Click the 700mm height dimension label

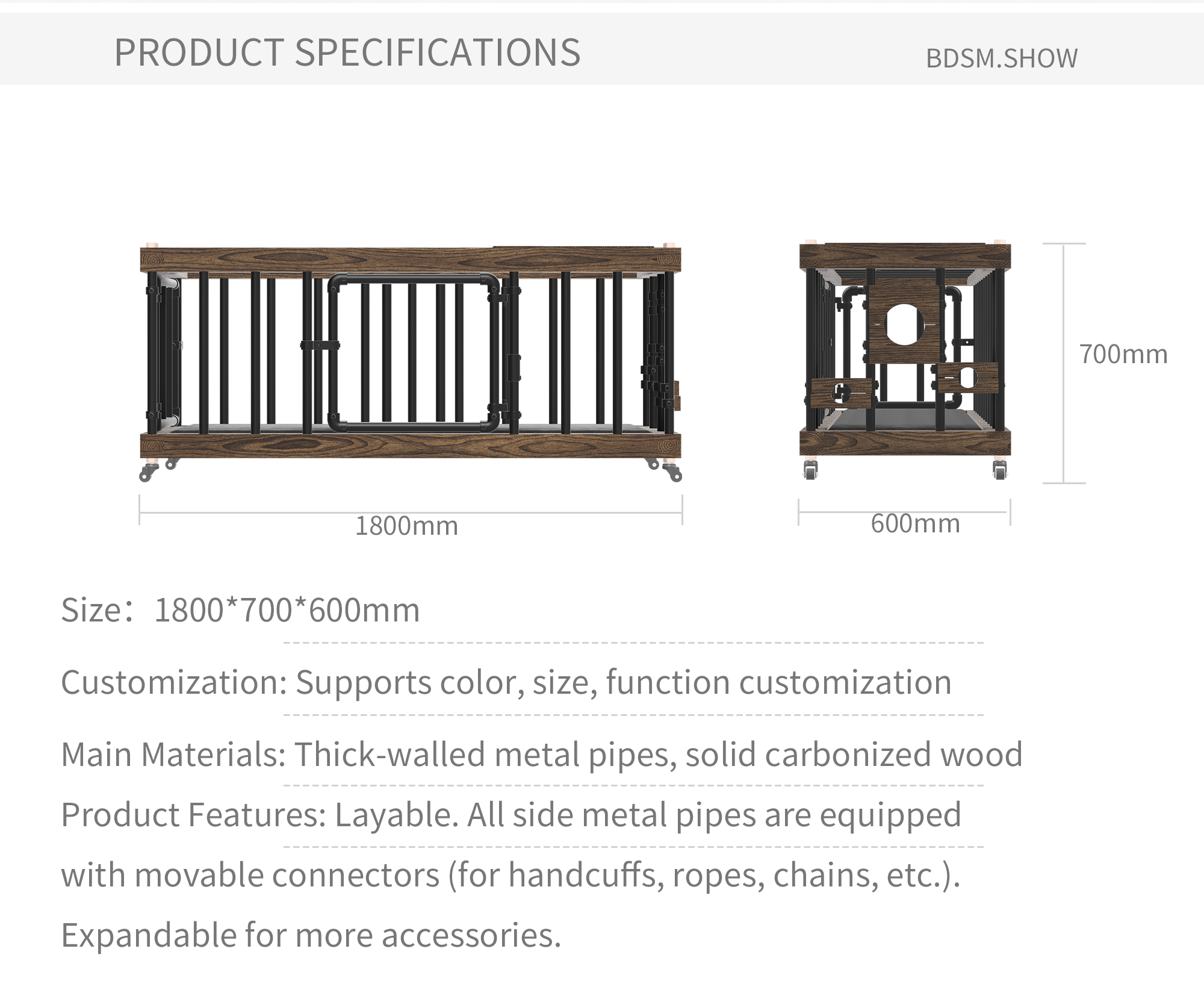click(1123, 354)
